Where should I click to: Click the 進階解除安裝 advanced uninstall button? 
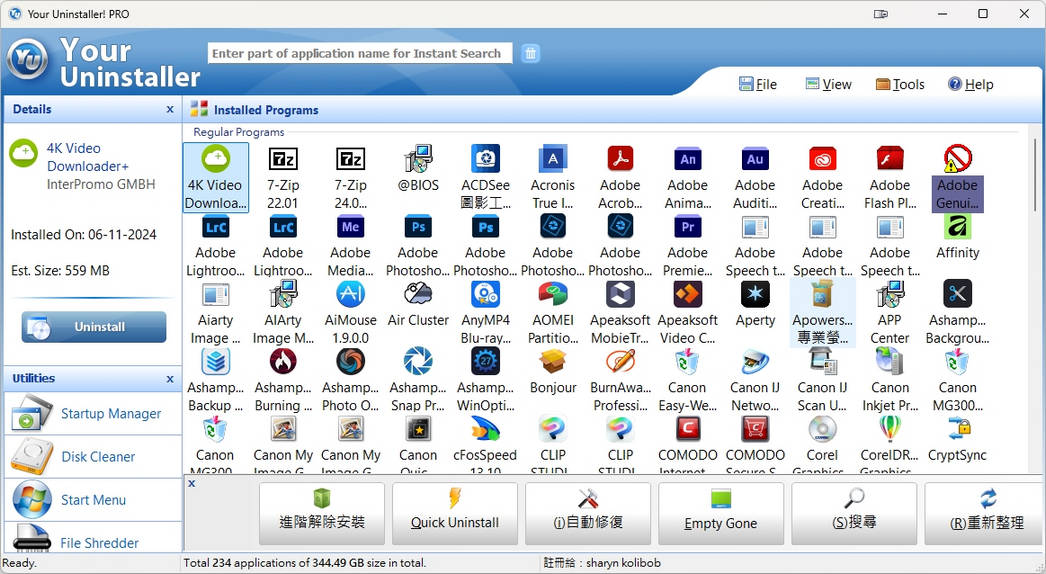[x=322, y=513]
